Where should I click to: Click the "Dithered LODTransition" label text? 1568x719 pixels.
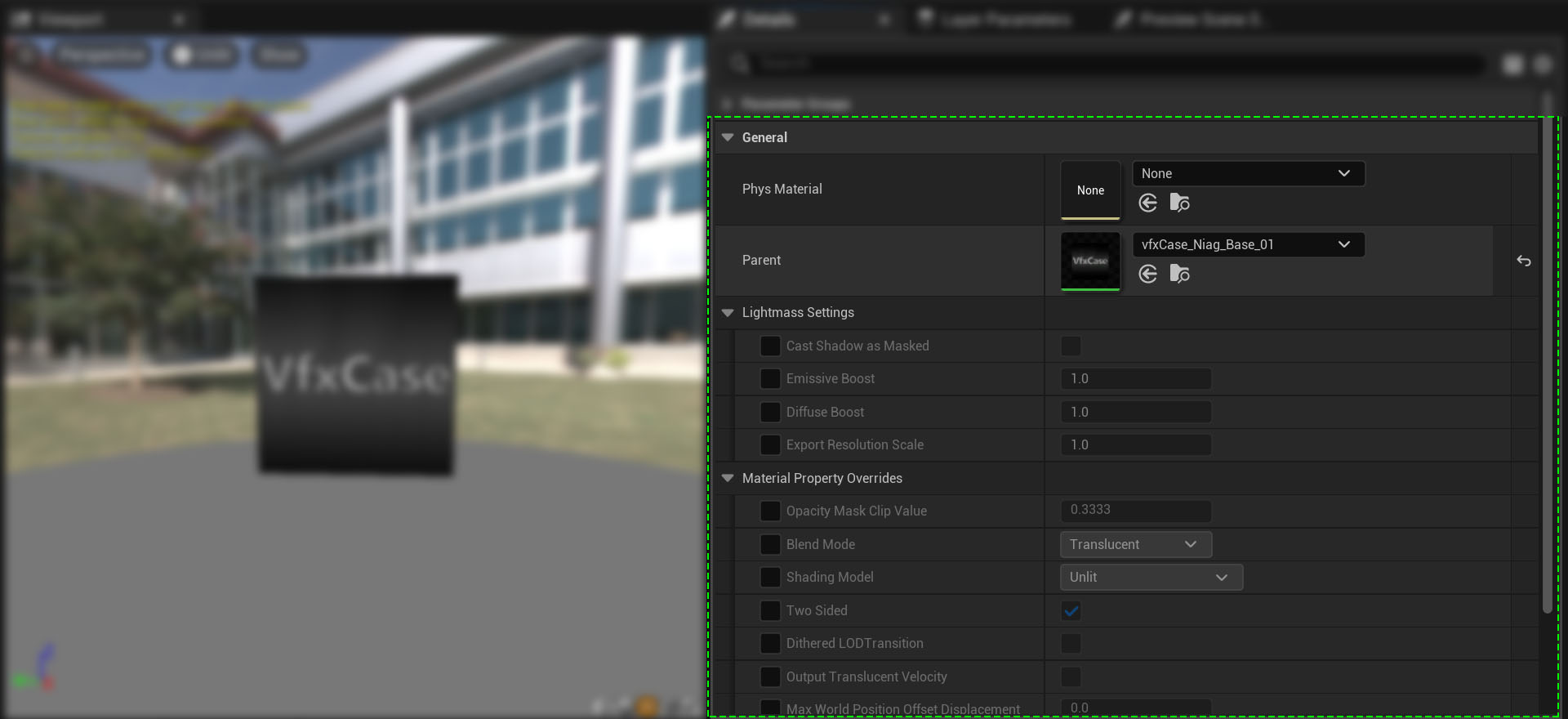[855, 643]
